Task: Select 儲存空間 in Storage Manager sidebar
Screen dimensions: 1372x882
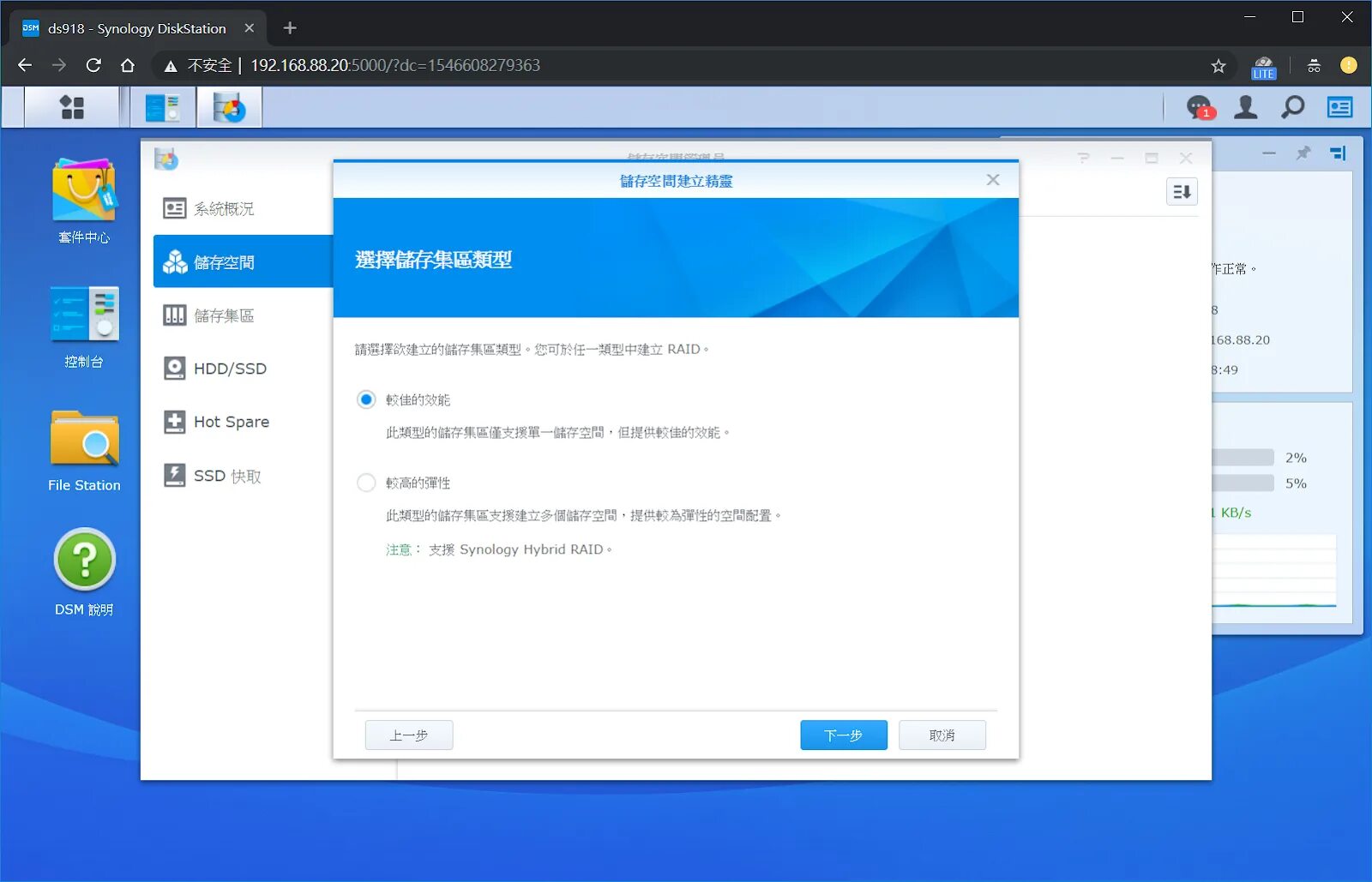Action: (243, 261)
